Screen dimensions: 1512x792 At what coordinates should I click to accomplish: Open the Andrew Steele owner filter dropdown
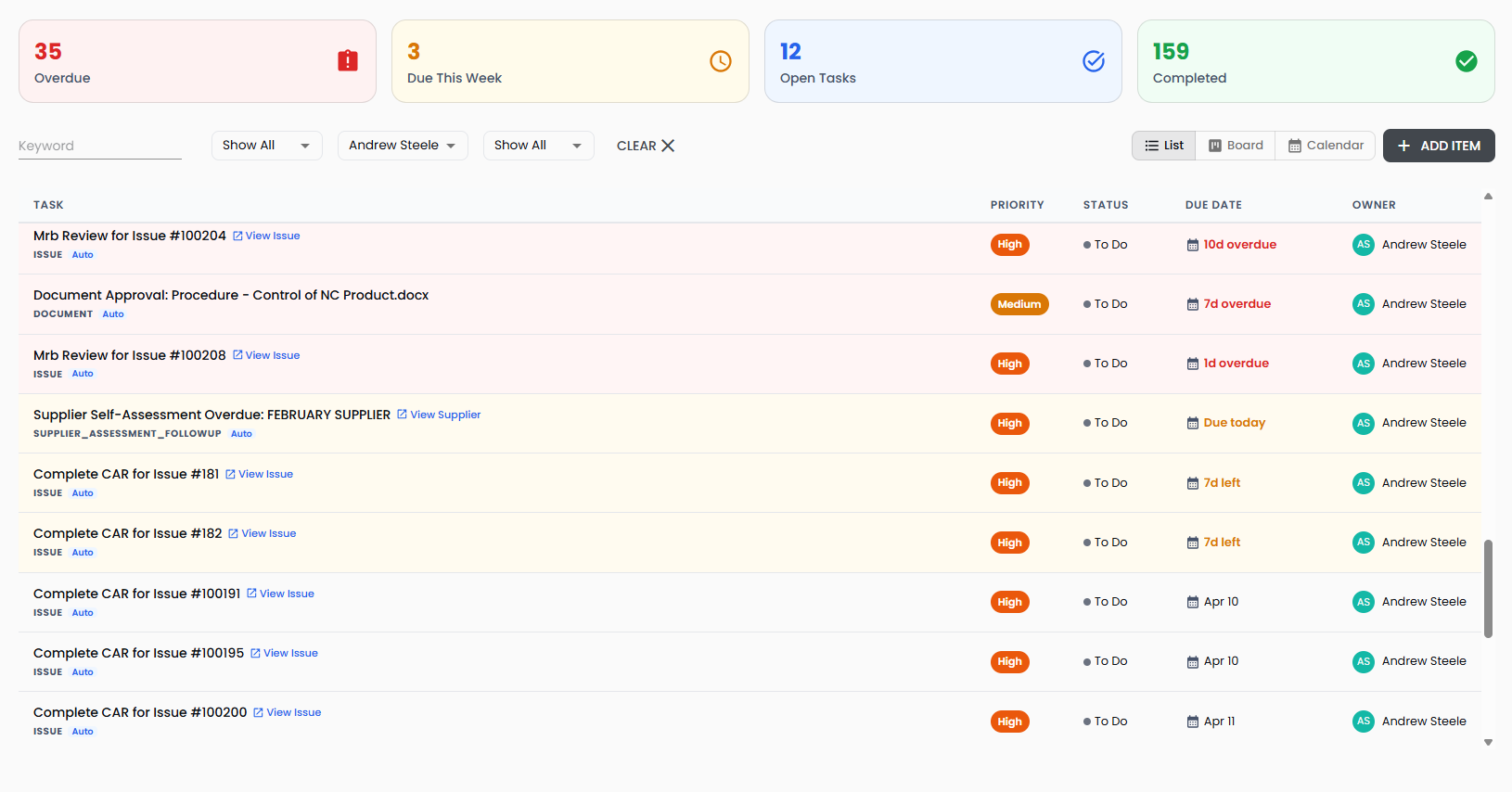coord(402,146)
